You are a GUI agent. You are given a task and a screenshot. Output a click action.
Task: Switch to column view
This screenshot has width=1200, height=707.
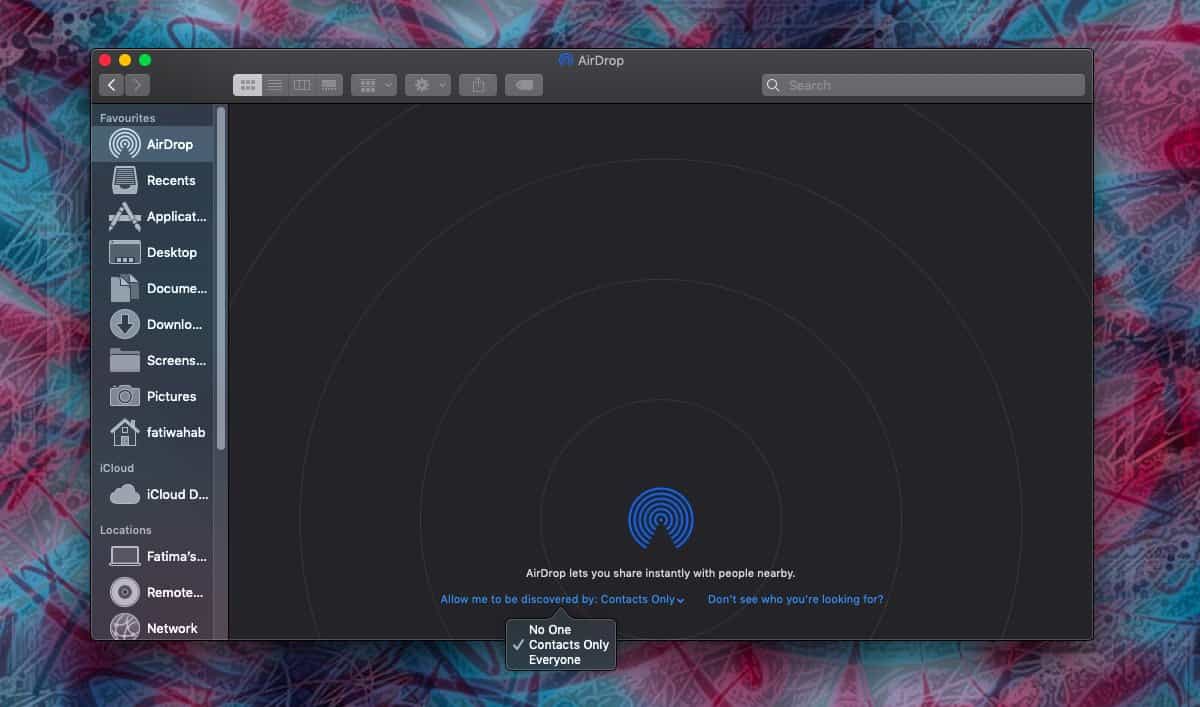[x=302, y=85]
